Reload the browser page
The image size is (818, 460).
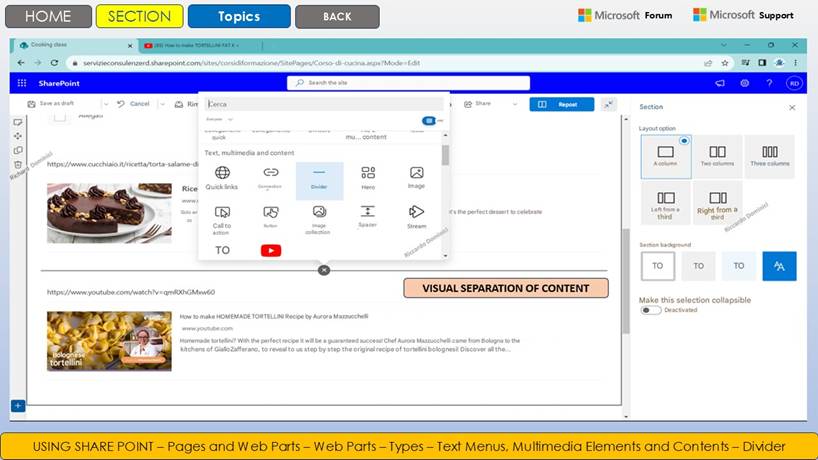[x=54, y=63]
